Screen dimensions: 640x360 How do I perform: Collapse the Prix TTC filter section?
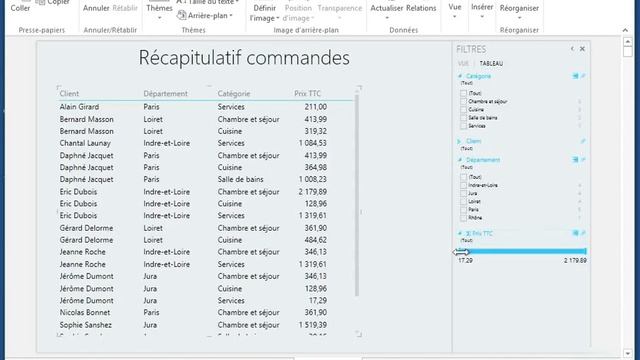(x=460, y=233)
